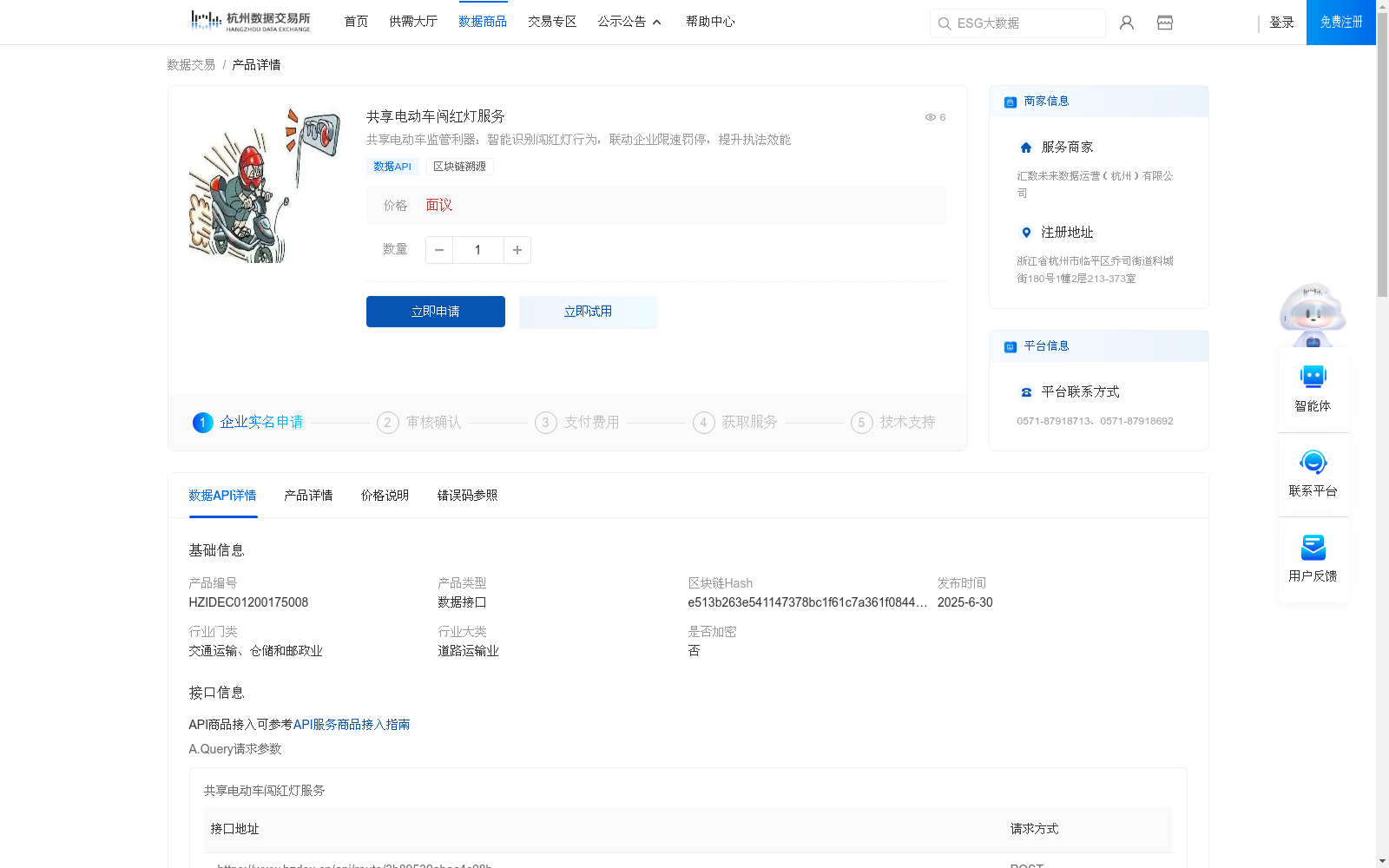
Task: Click the 请求方式 table header
Action: pyautogui.click(x=1034, y=829)
